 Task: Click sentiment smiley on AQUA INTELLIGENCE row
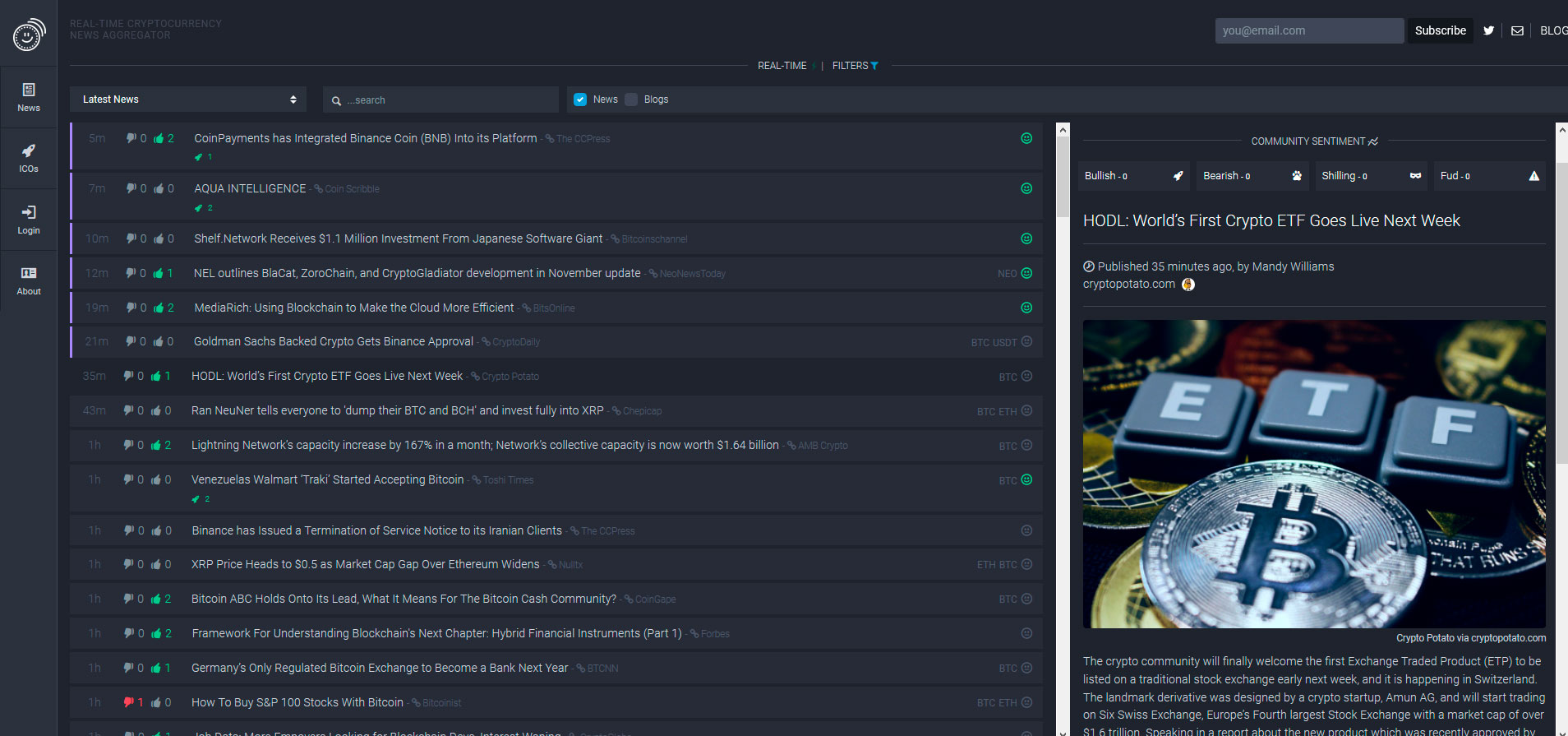pos(1026,188)
